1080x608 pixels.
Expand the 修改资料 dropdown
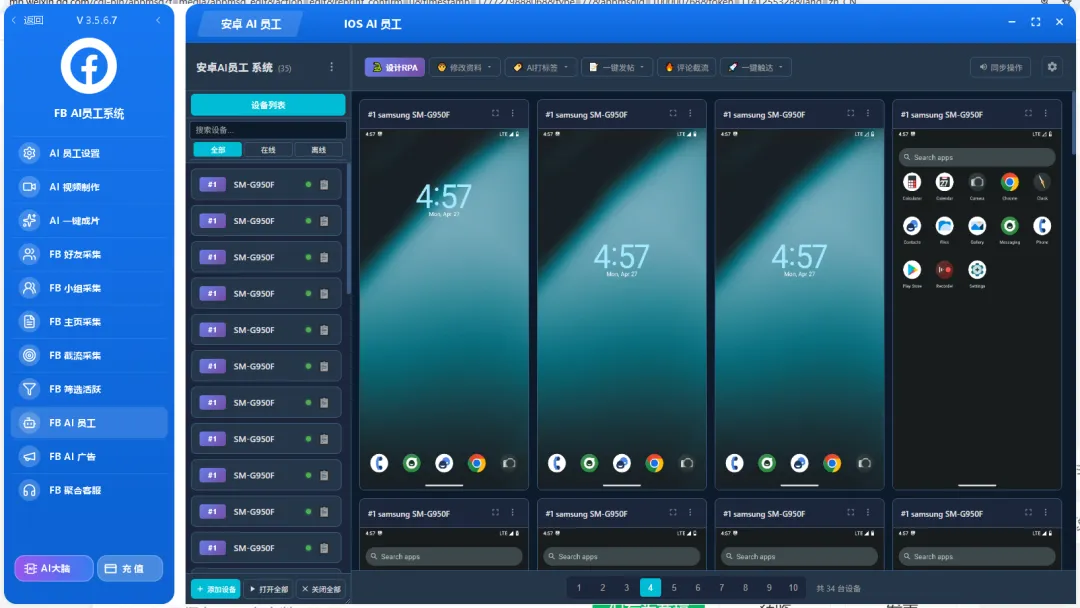pyautogui.click(x=465, y=67)
